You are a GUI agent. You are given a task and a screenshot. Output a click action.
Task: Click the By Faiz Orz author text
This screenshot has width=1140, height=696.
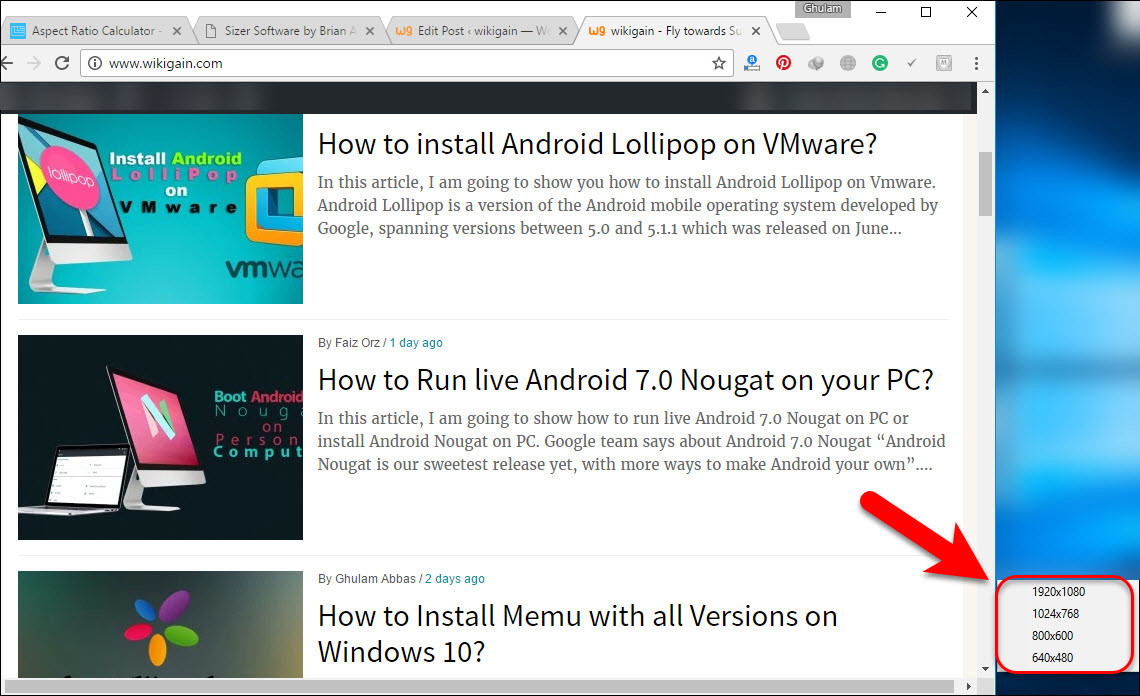coord(349,343)
